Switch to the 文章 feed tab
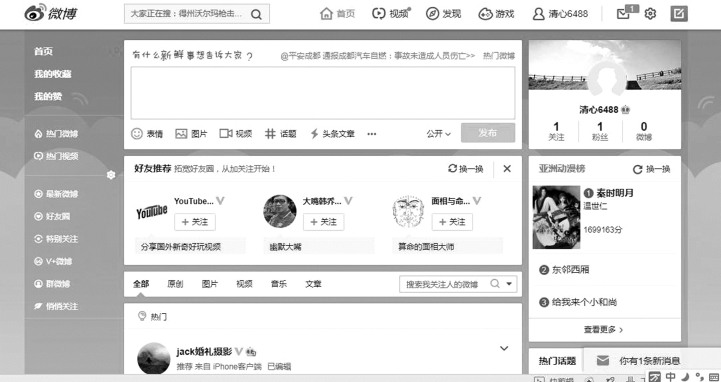 313,284
